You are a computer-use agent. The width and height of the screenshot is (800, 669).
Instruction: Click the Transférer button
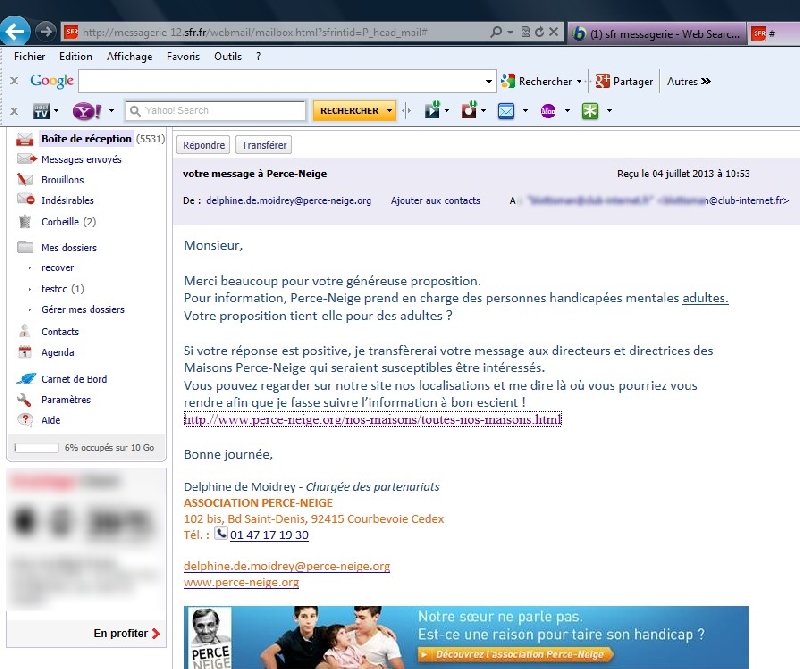pyautogui.click(x=264, y=145)
